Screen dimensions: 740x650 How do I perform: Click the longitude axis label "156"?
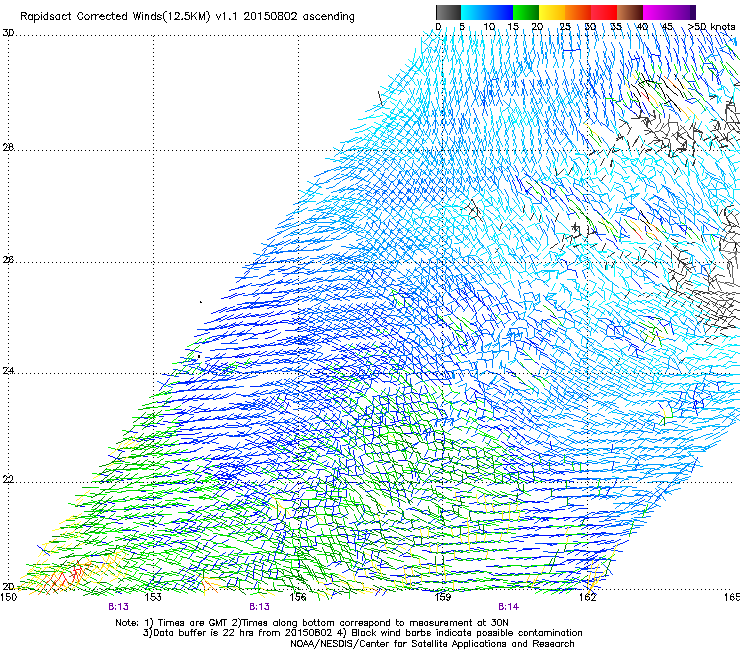click(x=298, y=598)
